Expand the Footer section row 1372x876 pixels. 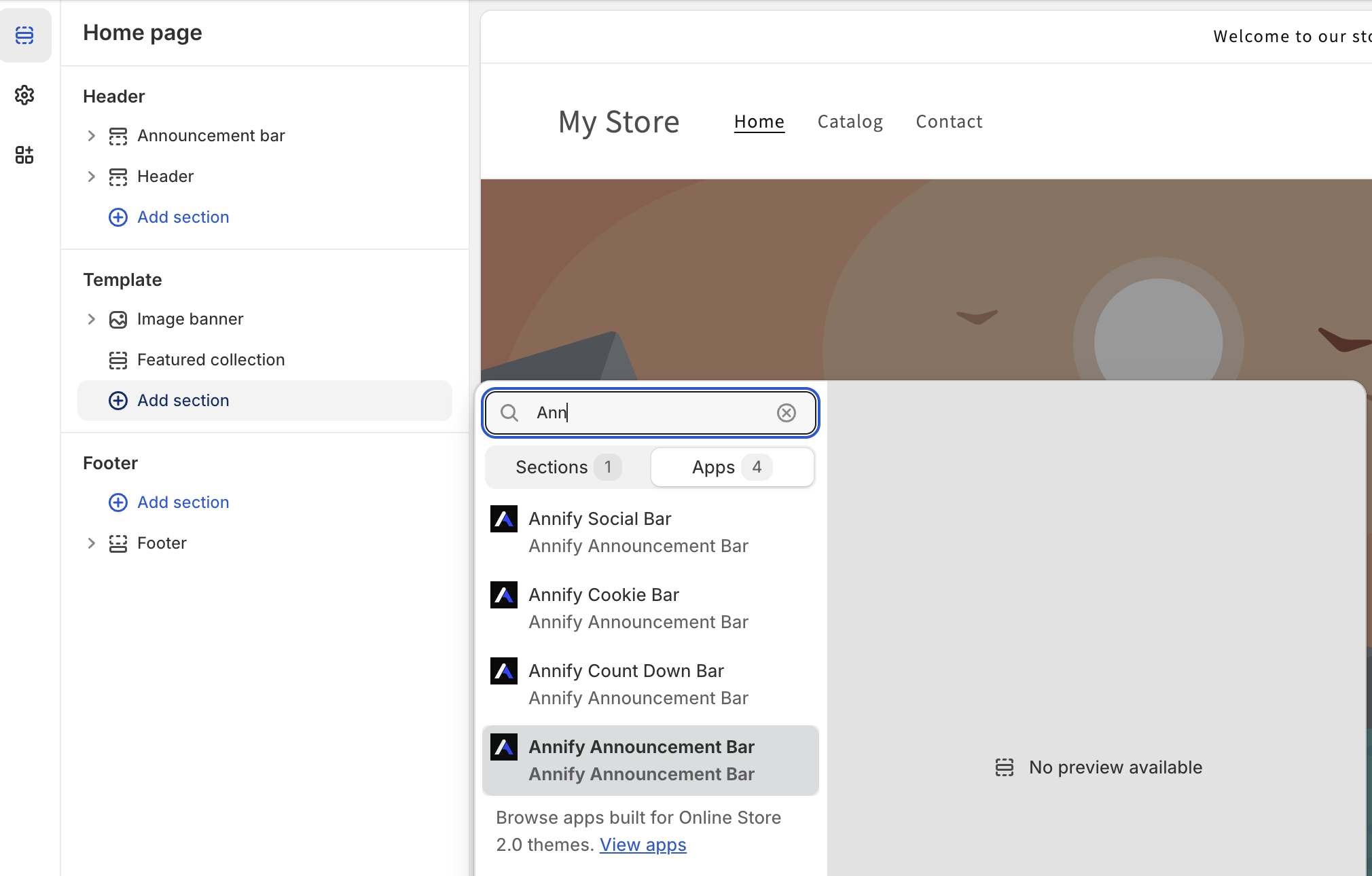click(91, 543)
